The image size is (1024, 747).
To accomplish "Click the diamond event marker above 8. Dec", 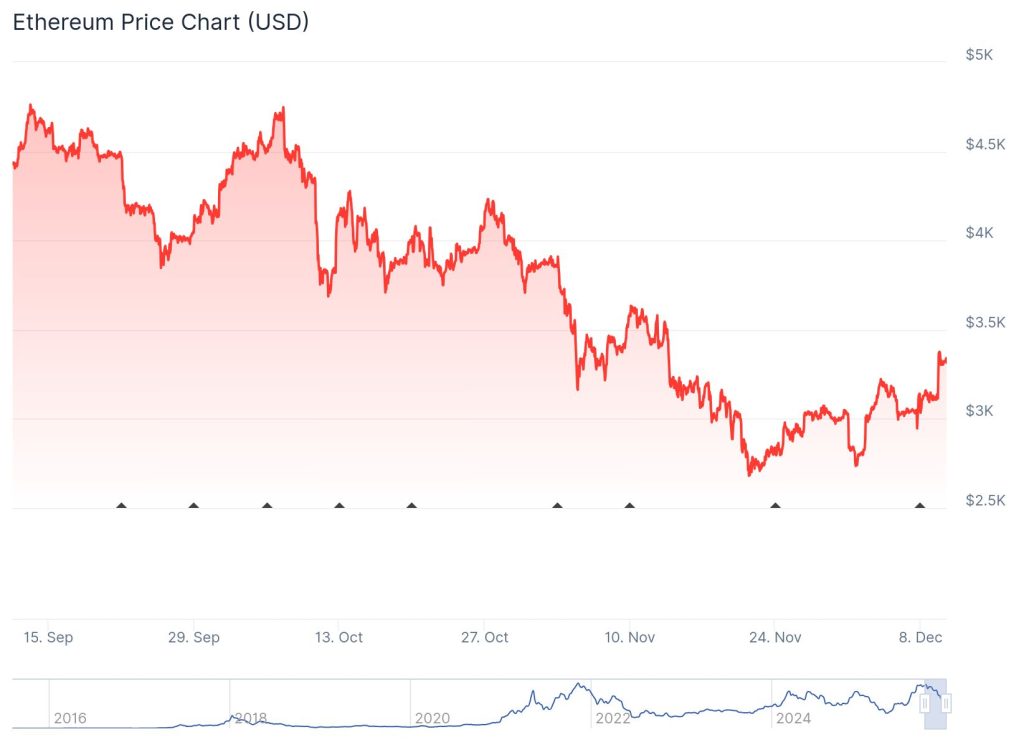I will coord(920,506).
